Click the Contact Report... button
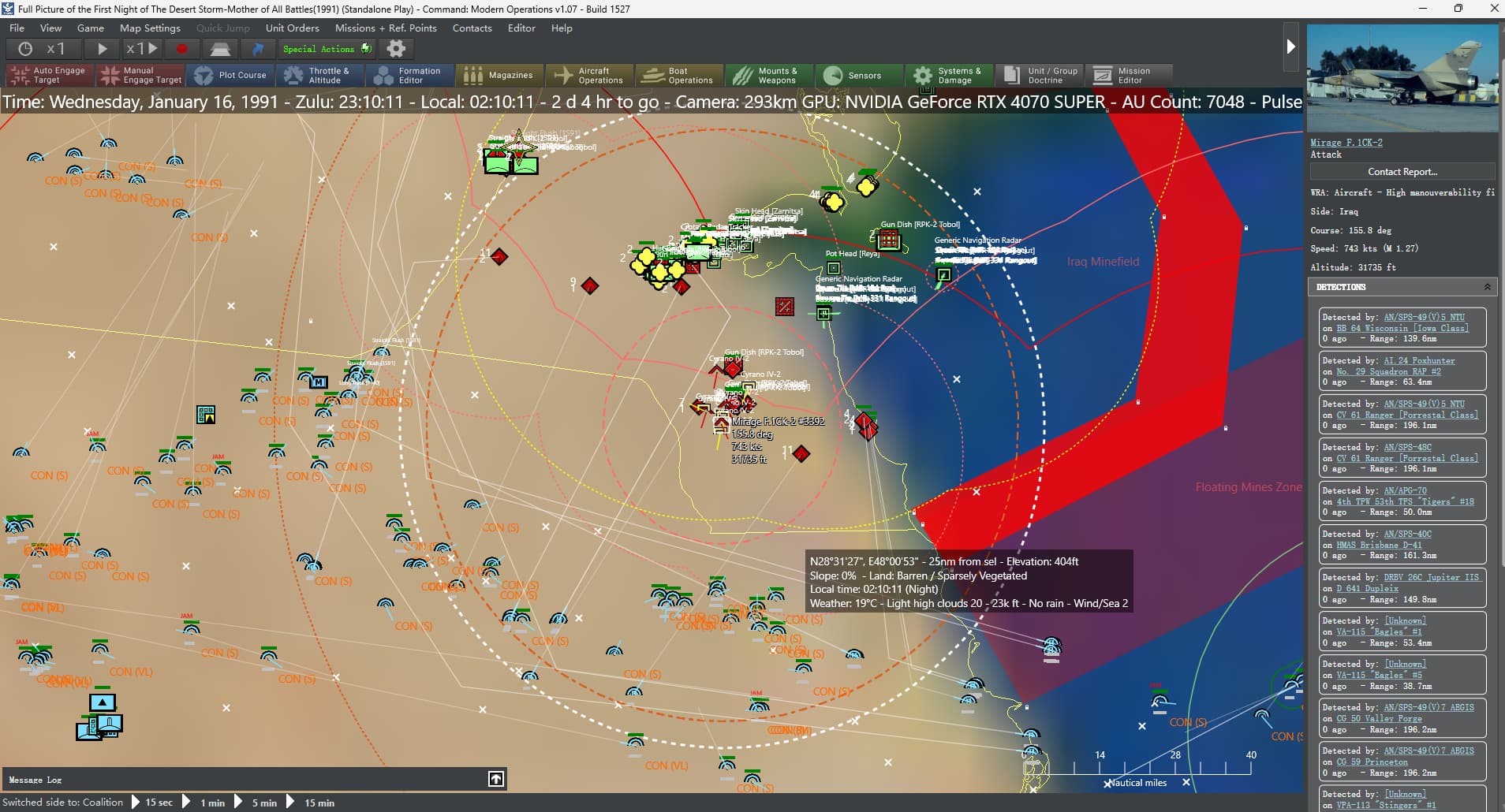This screenshot has width=1505, height=812. click(x=1402, y=172)
